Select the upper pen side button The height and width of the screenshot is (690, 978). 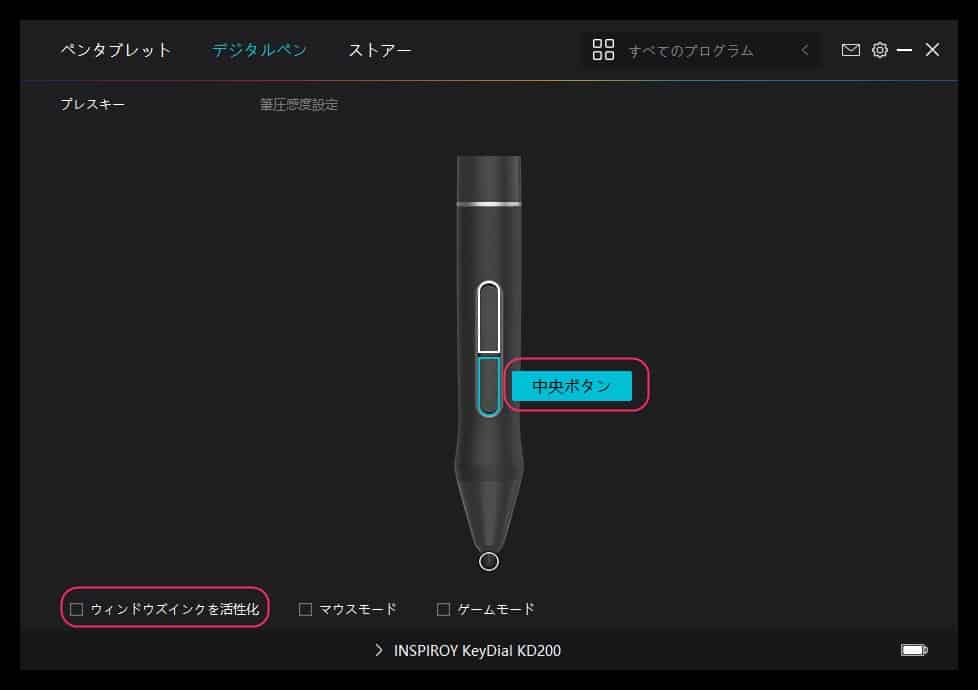point(489,317)
